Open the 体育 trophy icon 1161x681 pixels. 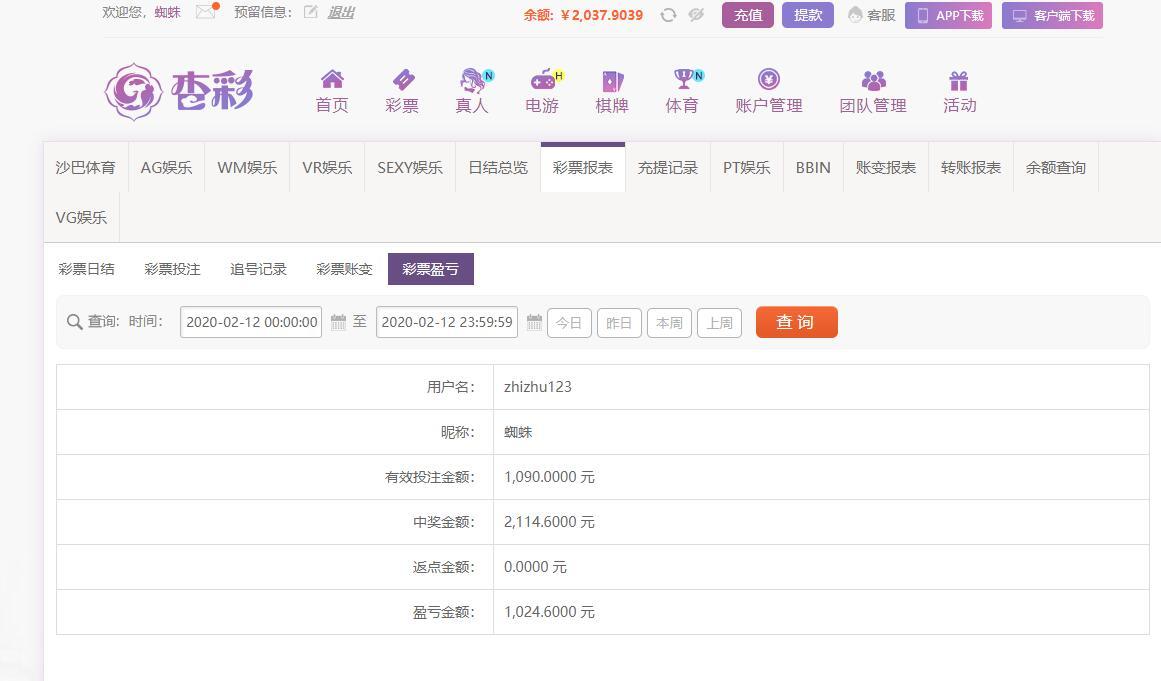pos(682,80)
